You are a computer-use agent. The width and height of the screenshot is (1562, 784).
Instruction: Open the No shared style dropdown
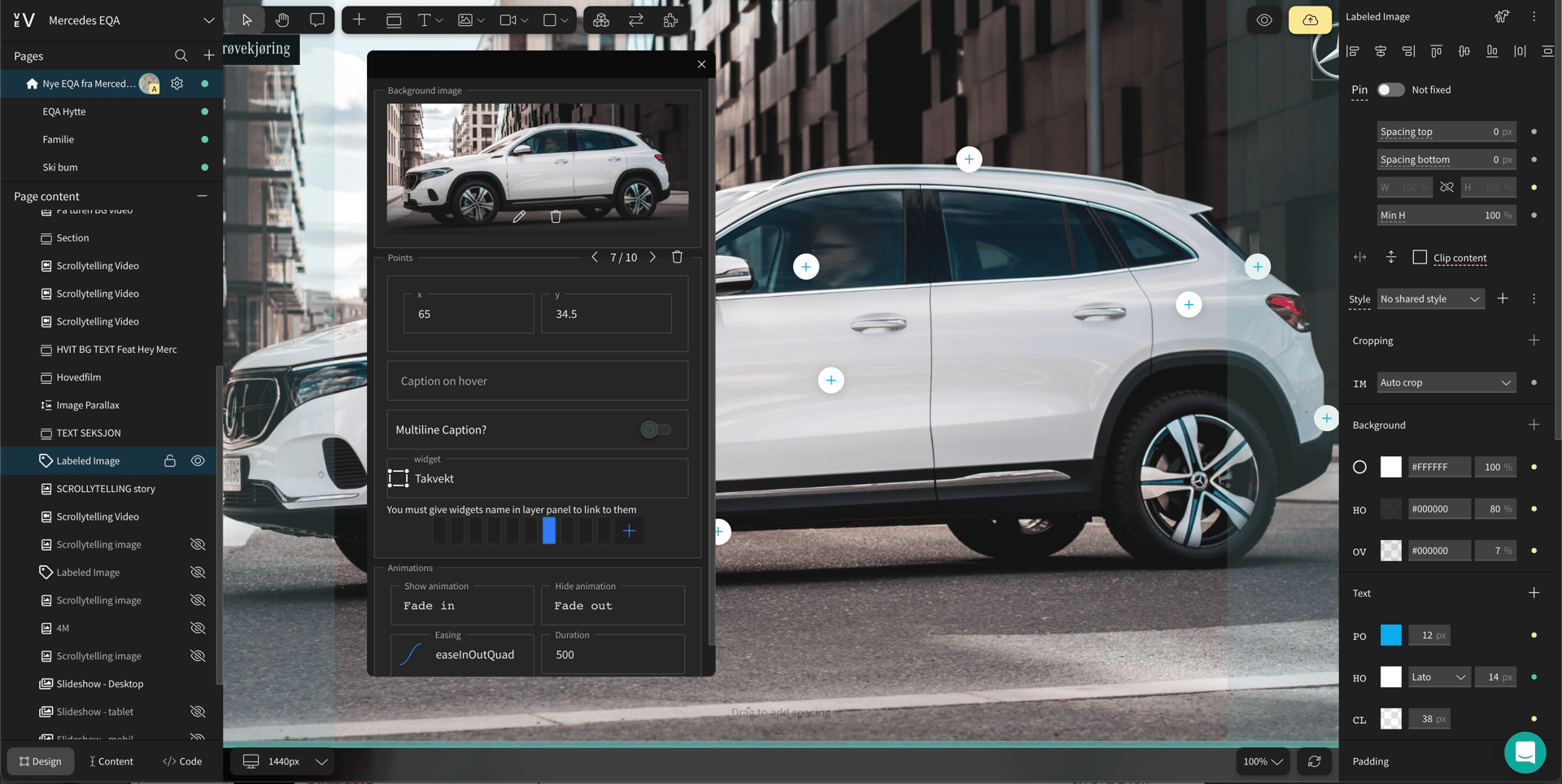1430,298
